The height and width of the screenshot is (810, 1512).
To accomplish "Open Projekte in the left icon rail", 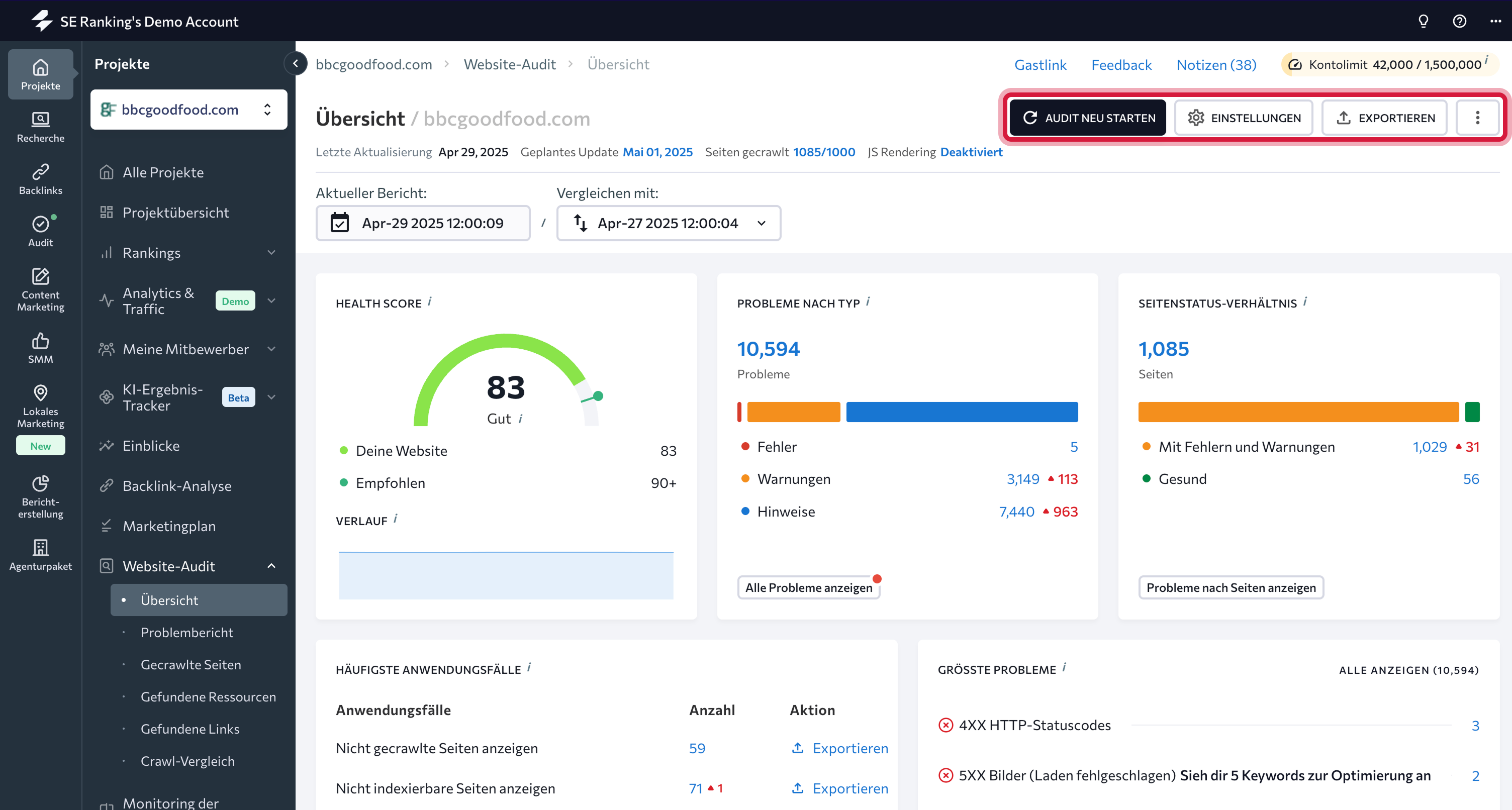I will coord(41,74).
